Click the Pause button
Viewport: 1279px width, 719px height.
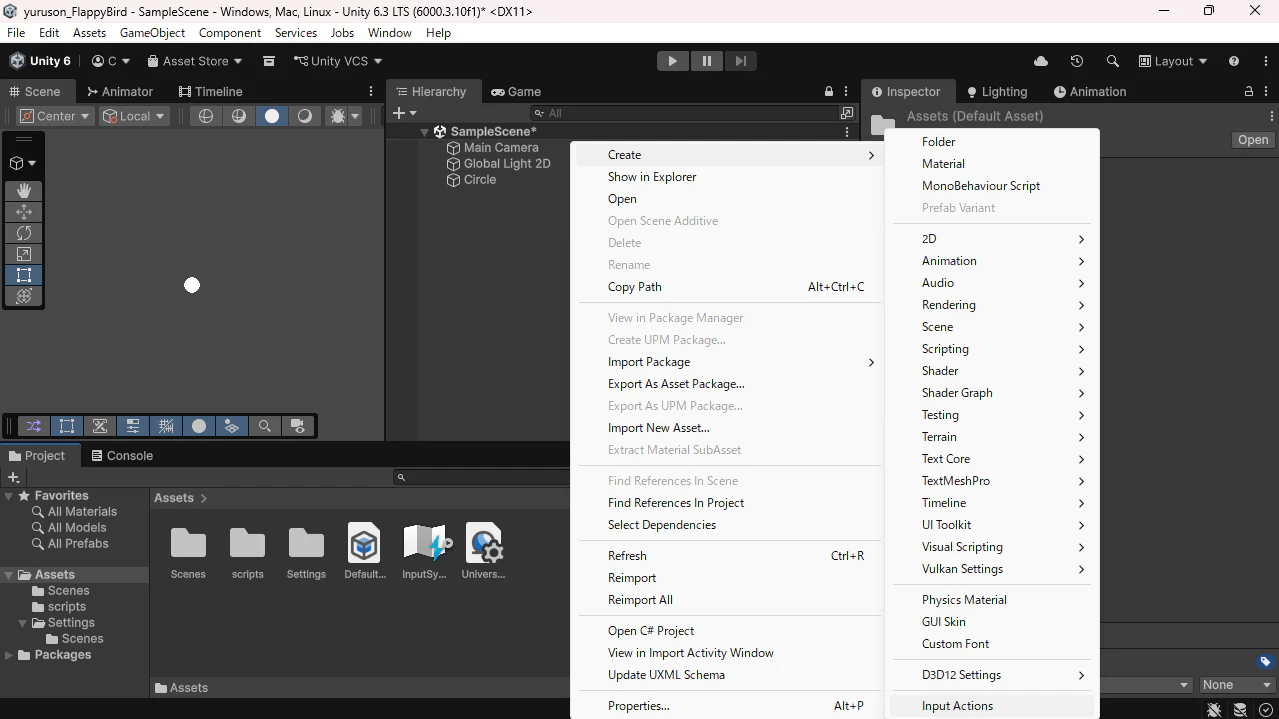pyautogui.click(x=706, y=61)
